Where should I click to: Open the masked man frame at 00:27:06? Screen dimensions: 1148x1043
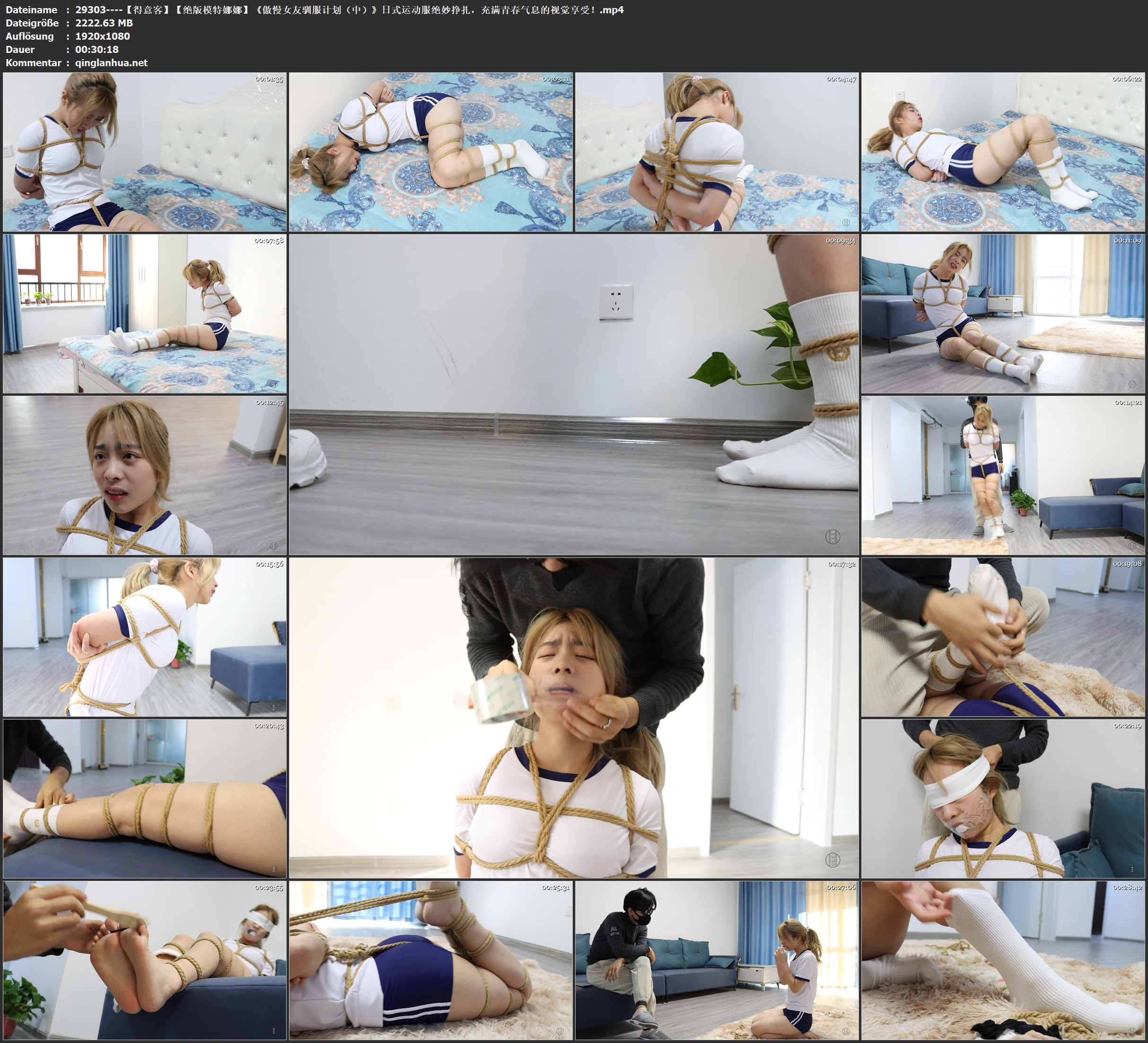[x=716, y=960]
